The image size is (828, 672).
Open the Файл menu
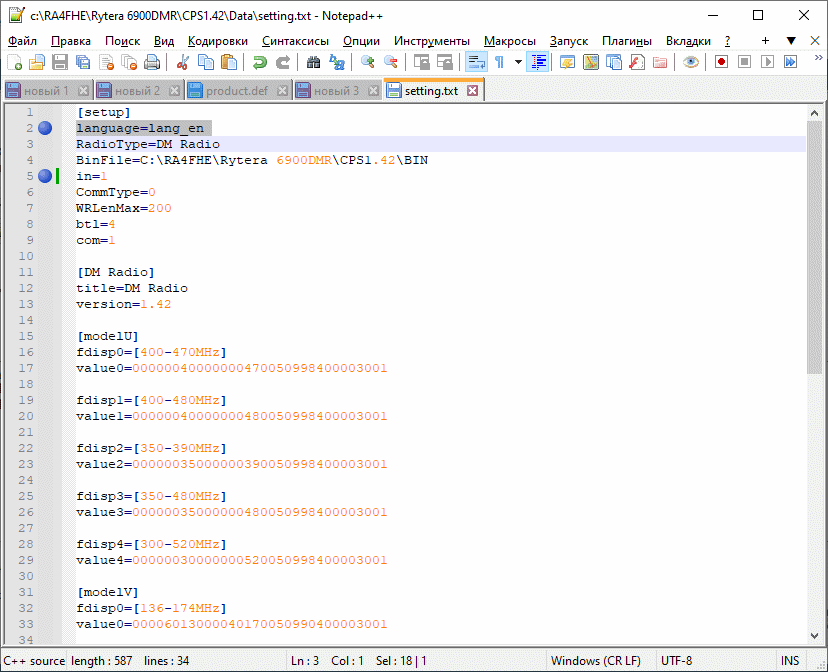(22, 41)
